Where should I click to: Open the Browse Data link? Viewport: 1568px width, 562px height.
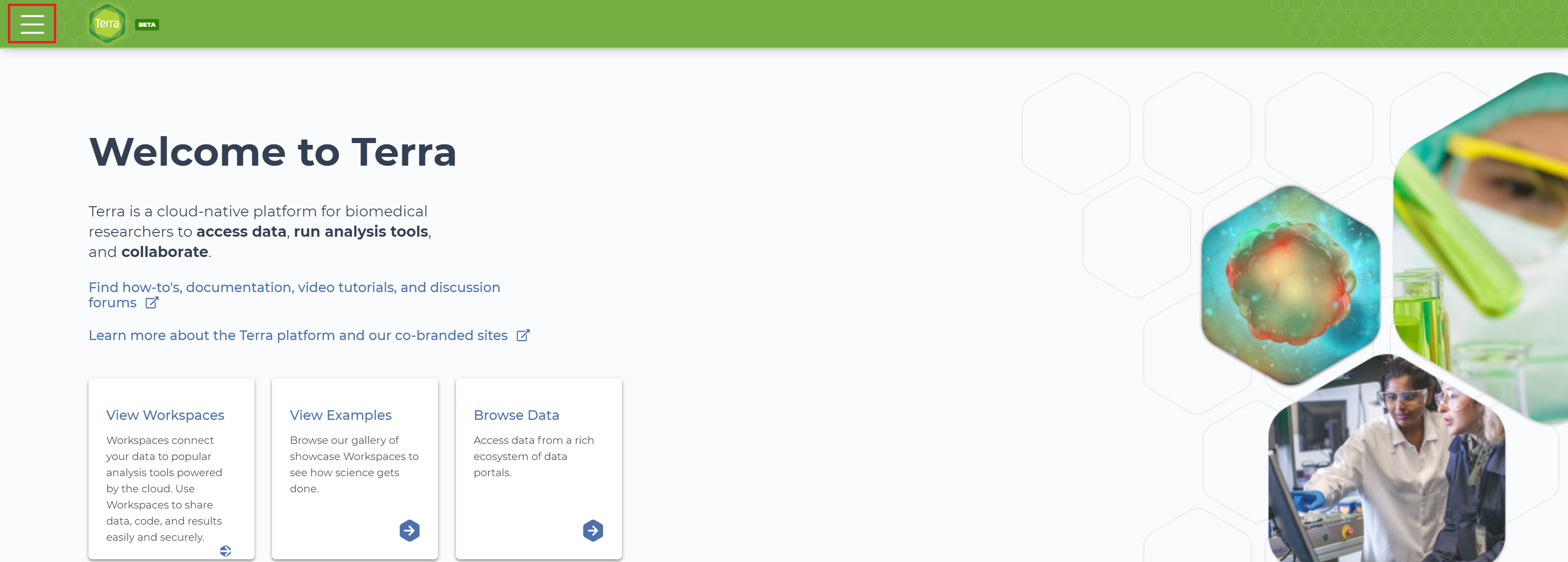click(516, 415)
